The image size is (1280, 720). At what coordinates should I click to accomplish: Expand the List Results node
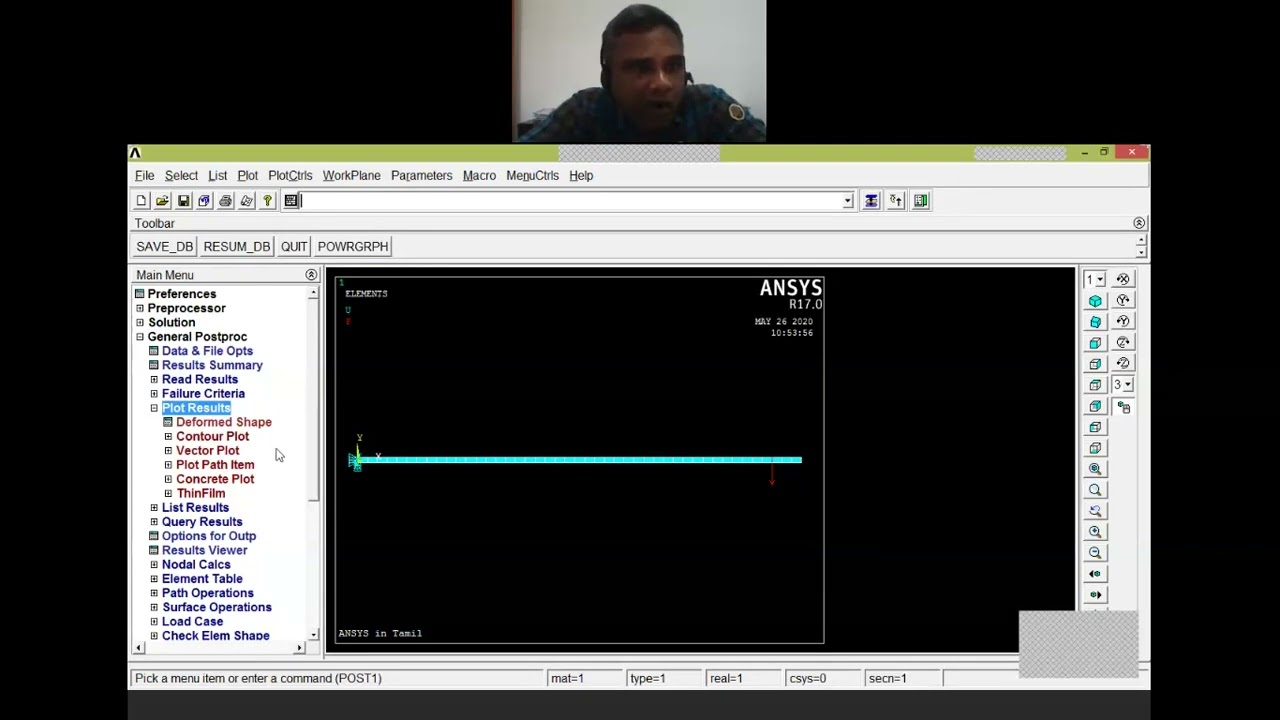[154, 508]
